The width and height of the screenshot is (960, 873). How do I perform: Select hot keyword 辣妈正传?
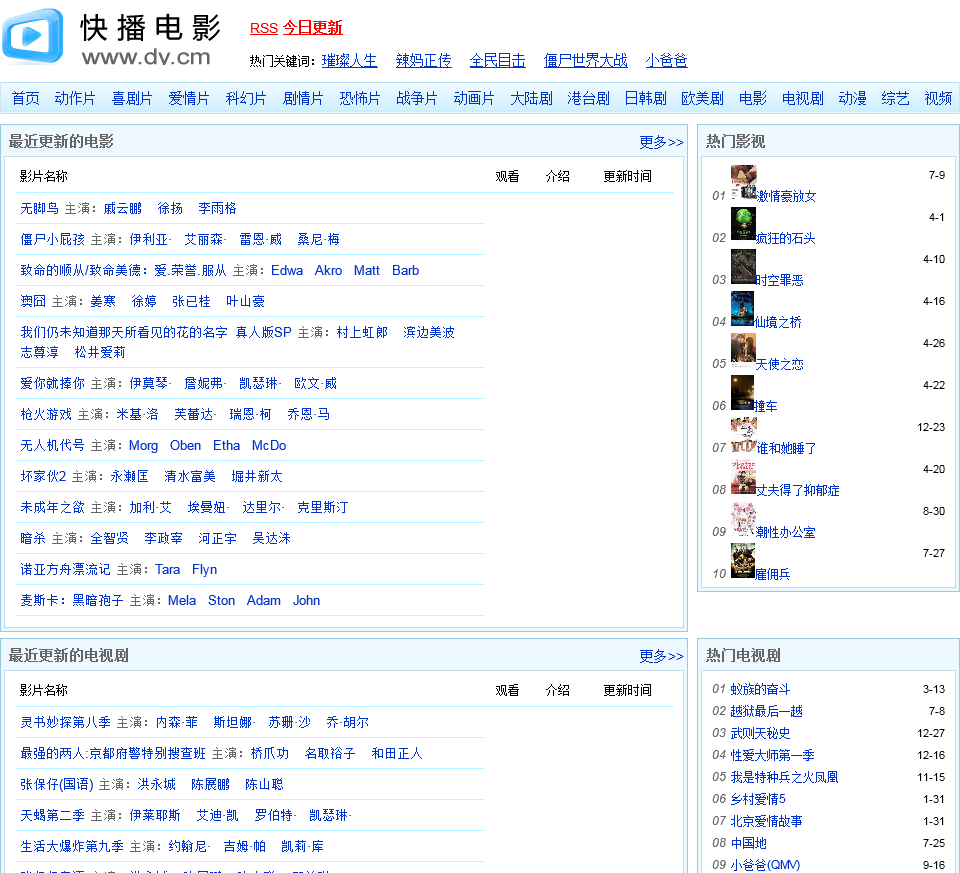[x=424, y=61]
